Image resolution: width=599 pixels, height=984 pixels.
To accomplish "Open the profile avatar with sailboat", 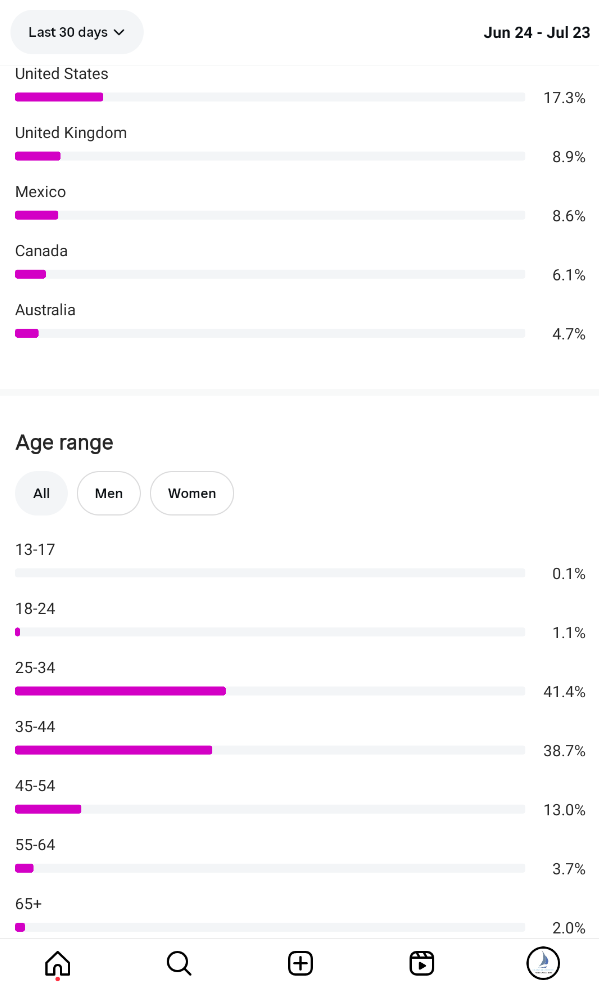I will 543,963.
